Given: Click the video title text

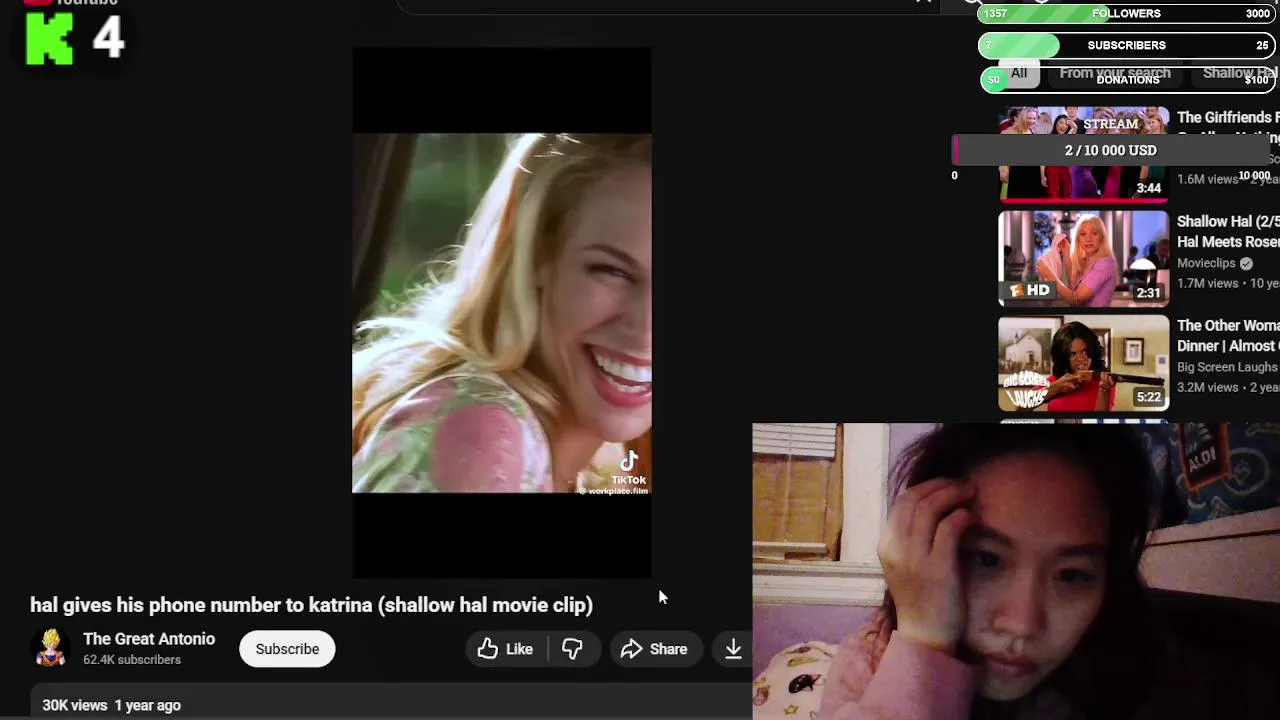Looking at the screenshot, I should coord(311,605).
